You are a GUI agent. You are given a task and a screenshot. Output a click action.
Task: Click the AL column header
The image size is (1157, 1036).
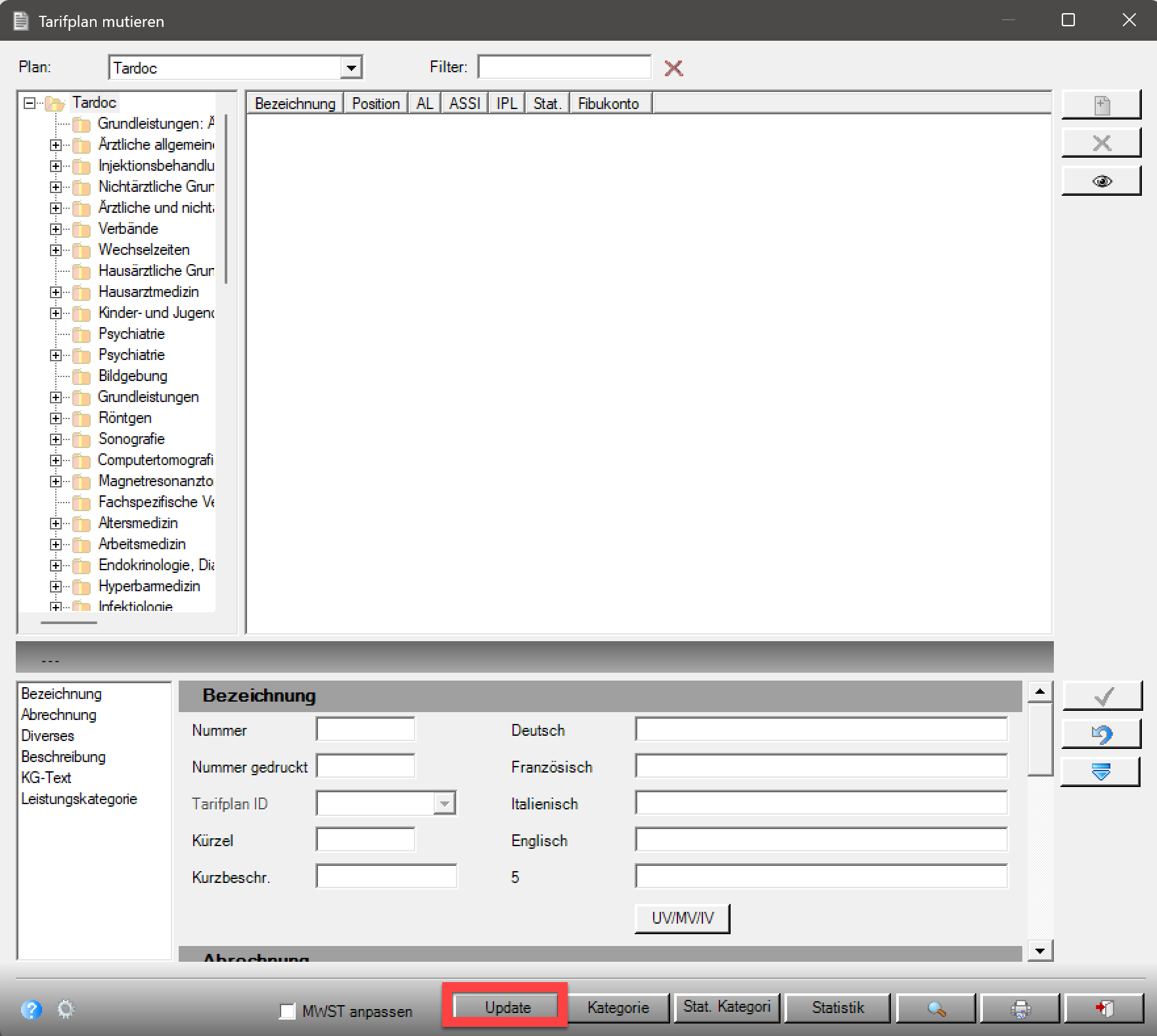click(x=424, y=104)
